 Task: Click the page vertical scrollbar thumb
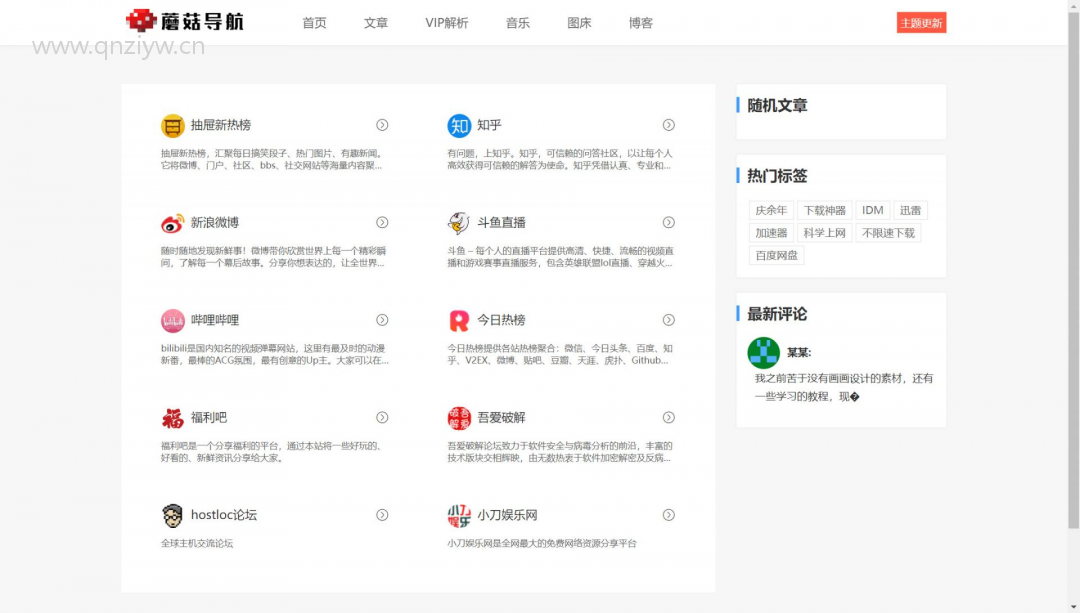tap(1074, 270)
